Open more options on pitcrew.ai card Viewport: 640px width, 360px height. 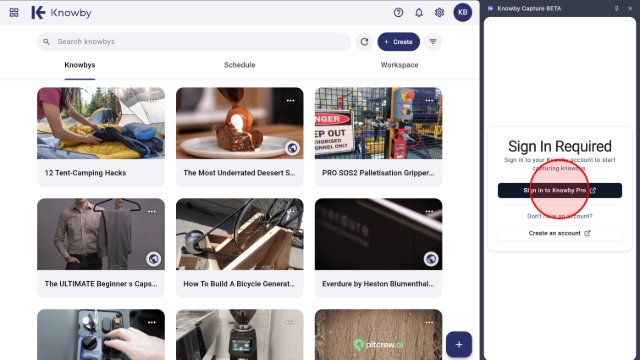(x=429, y=322)
